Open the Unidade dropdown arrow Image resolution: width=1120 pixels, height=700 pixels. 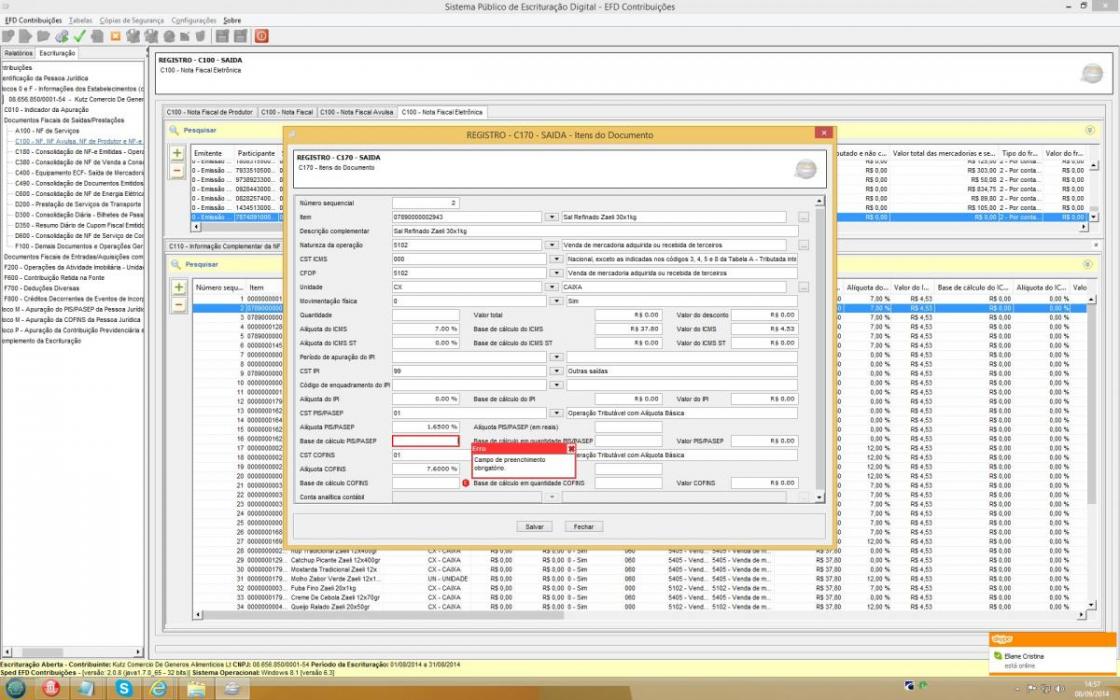pos(551,287)
